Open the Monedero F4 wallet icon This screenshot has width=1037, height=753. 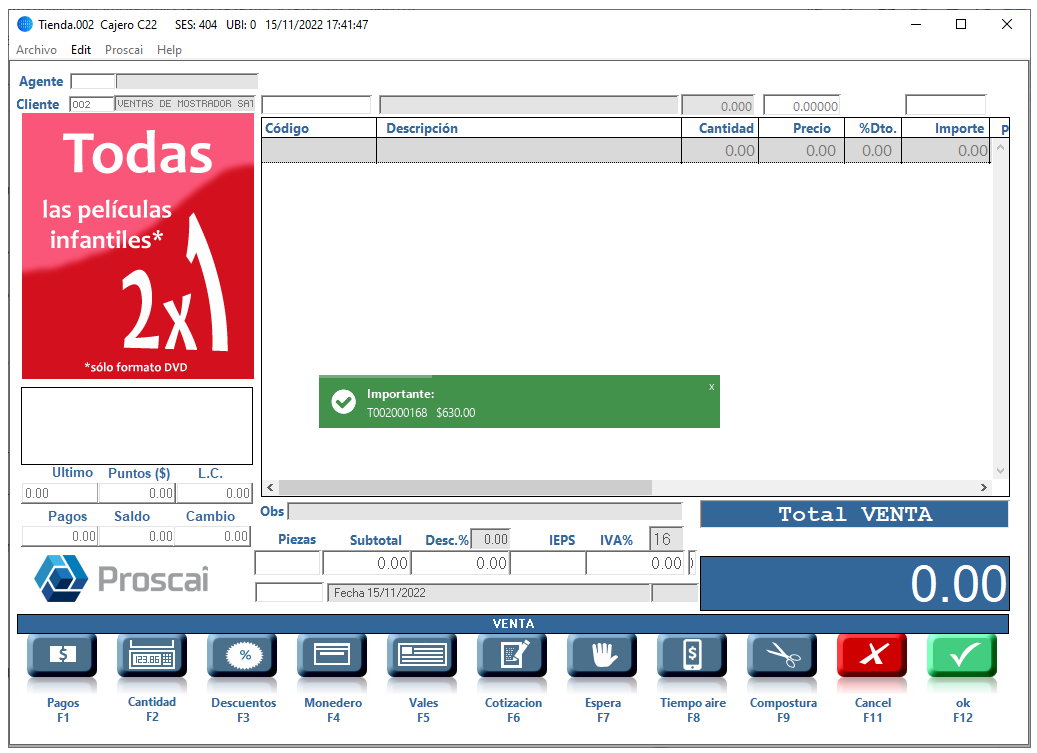[x=332, y=656]
